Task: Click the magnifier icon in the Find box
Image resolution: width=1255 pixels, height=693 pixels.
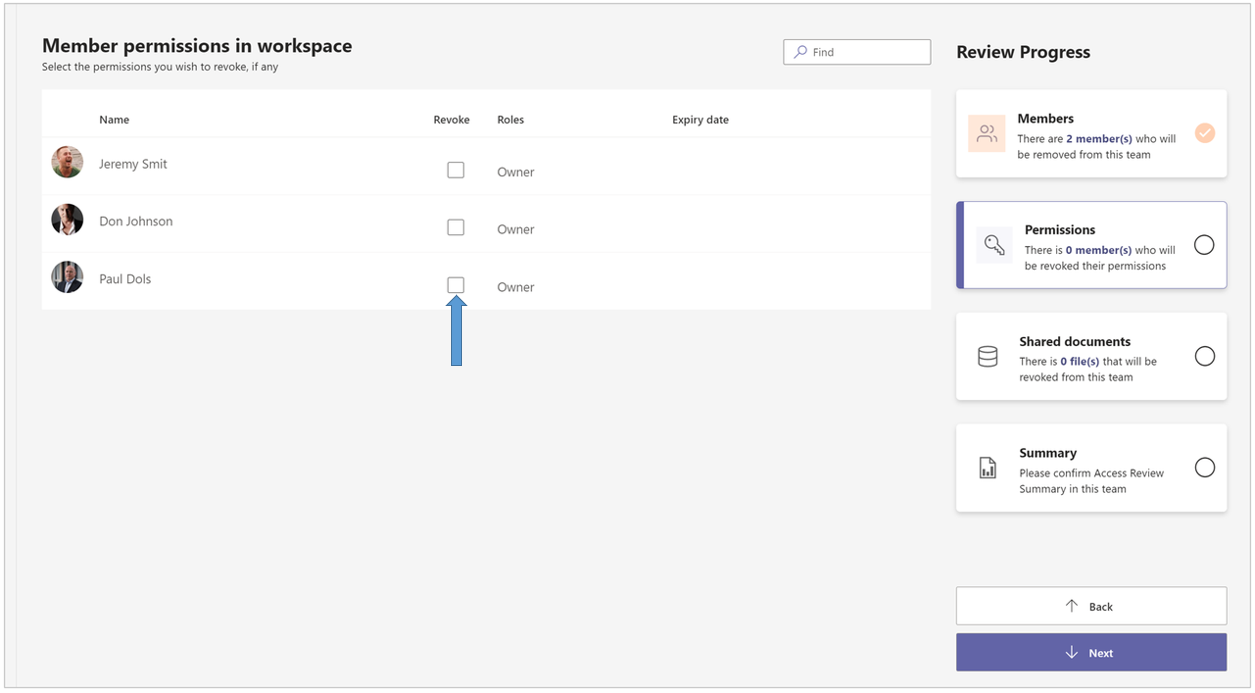Action: point(800,52)
